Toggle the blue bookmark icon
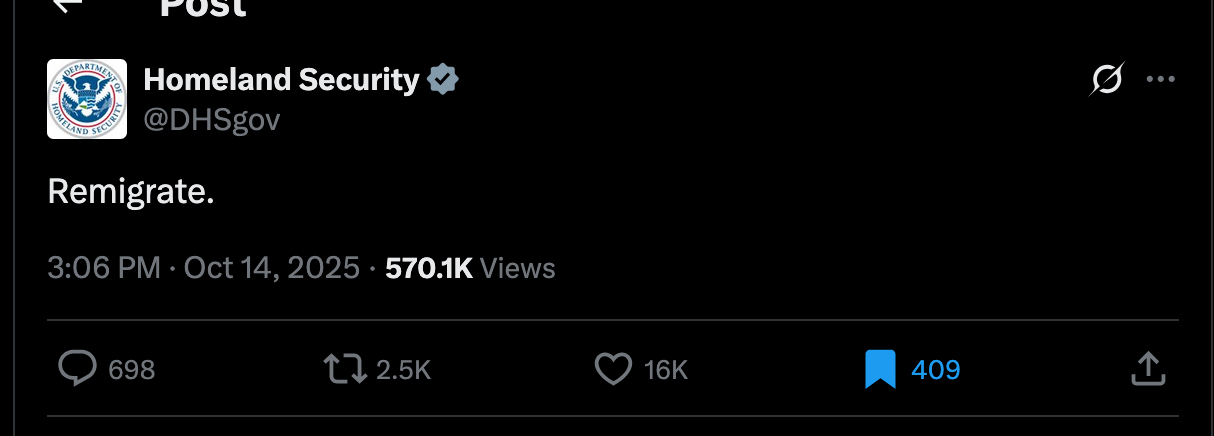 point(881,369)
